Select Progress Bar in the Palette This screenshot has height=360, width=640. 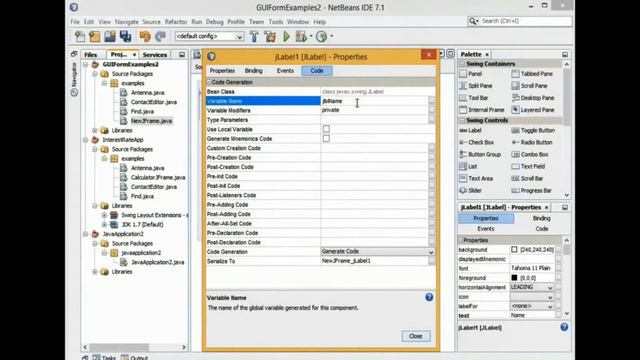click(x=531, y=191)
